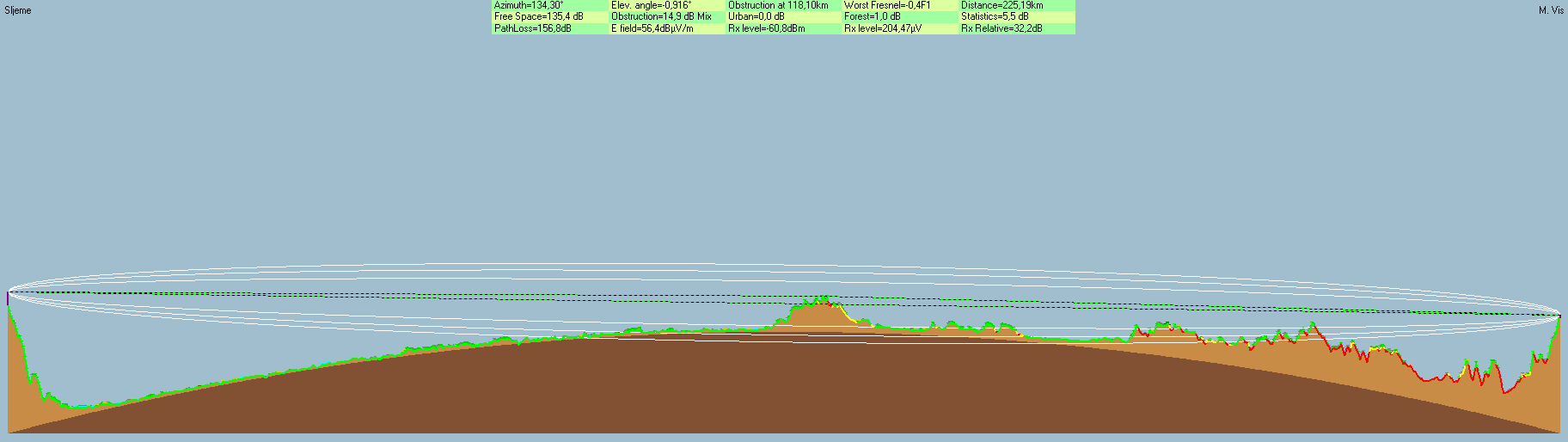Select the E field=56,4dBµV/m value
1568x442 pixels.
pyautogui.click(x=652, y=28)
